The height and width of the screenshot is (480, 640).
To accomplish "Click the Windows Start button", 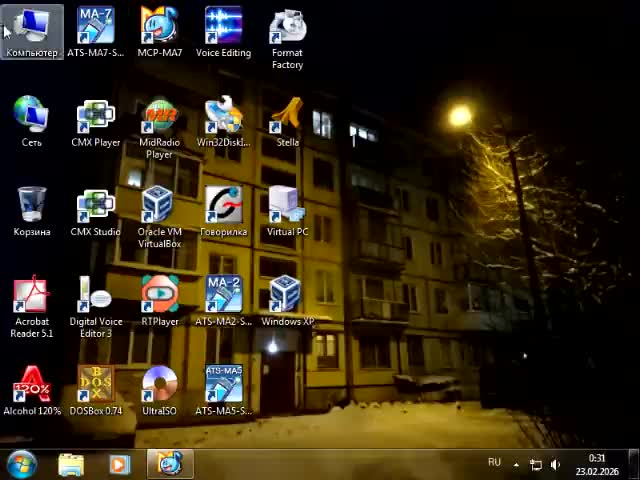I will (21, 464).
